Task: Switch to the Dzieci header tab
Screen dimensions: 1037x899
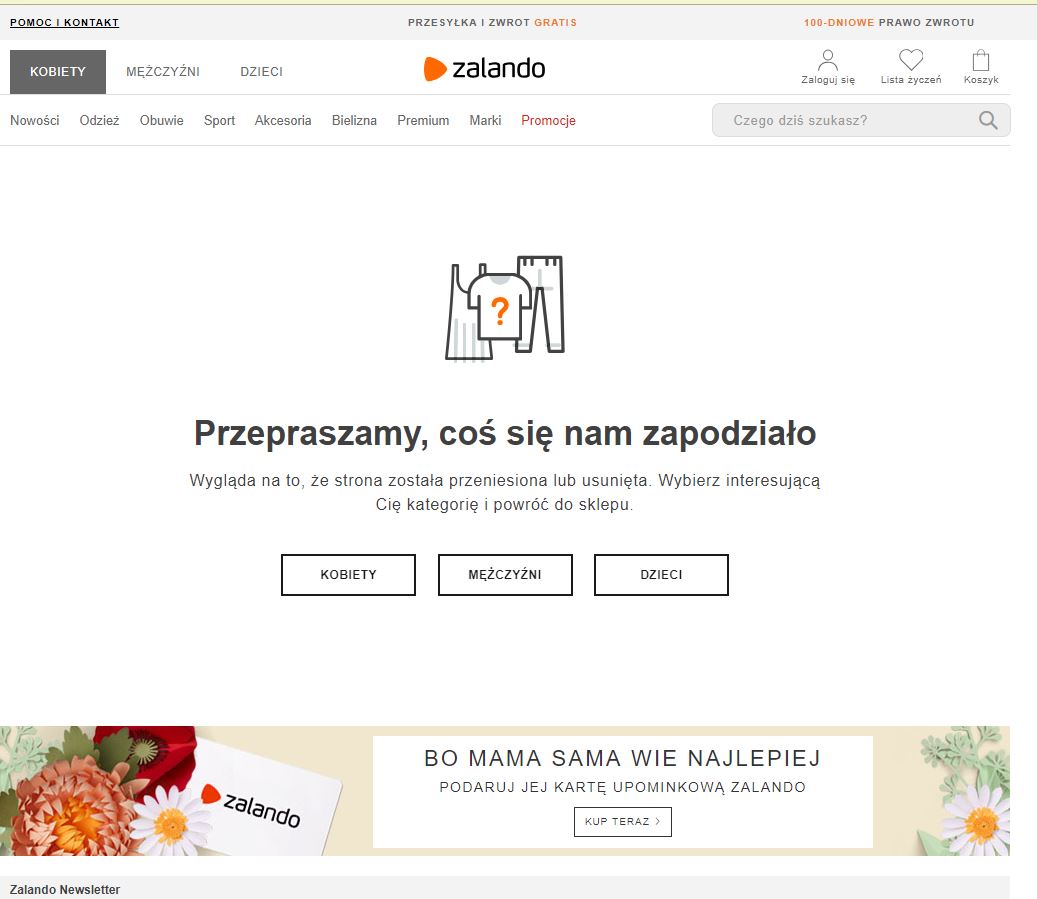Action: click(261, 72)
